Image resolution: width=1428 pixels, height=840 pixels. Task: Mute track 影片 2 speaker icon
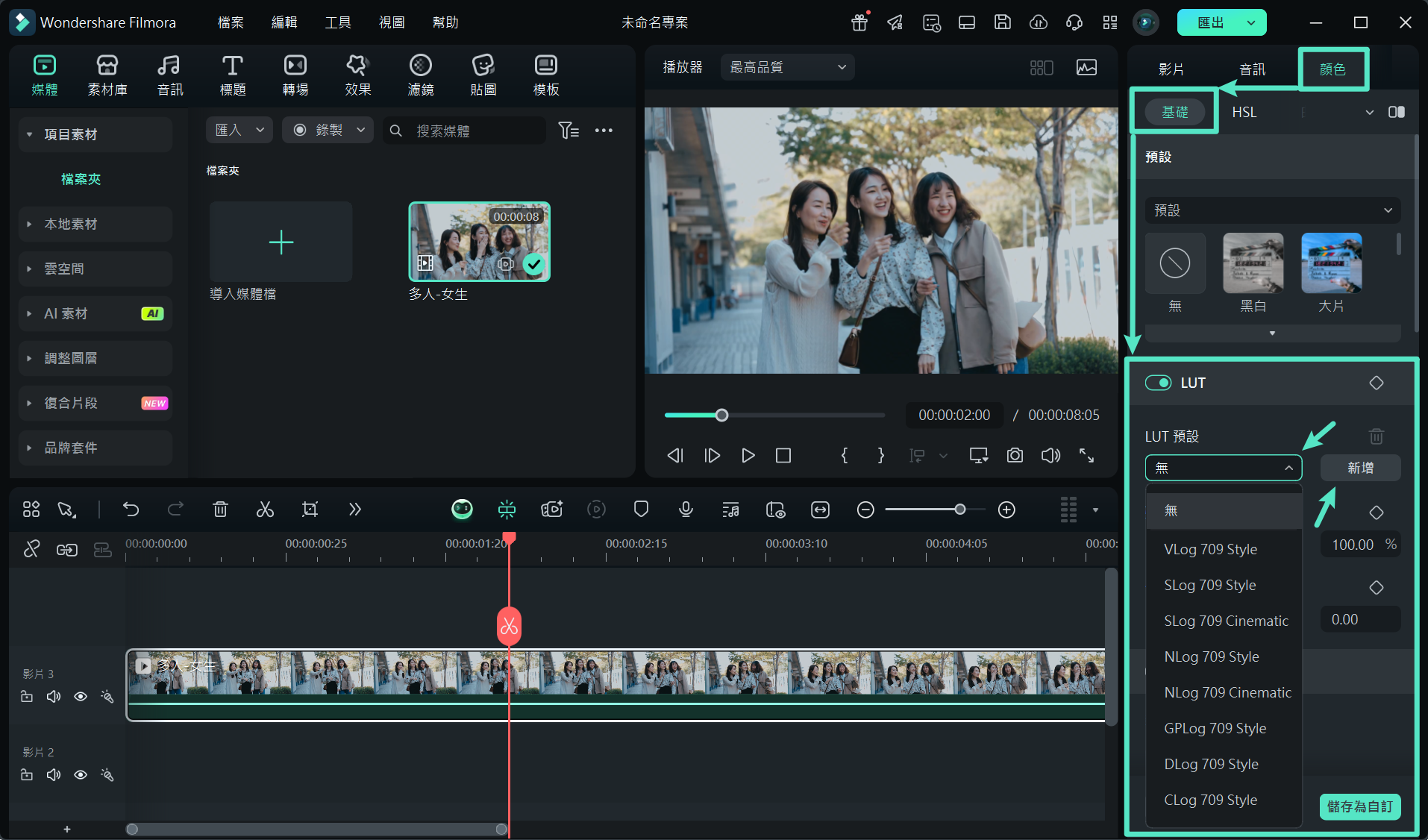54,775
